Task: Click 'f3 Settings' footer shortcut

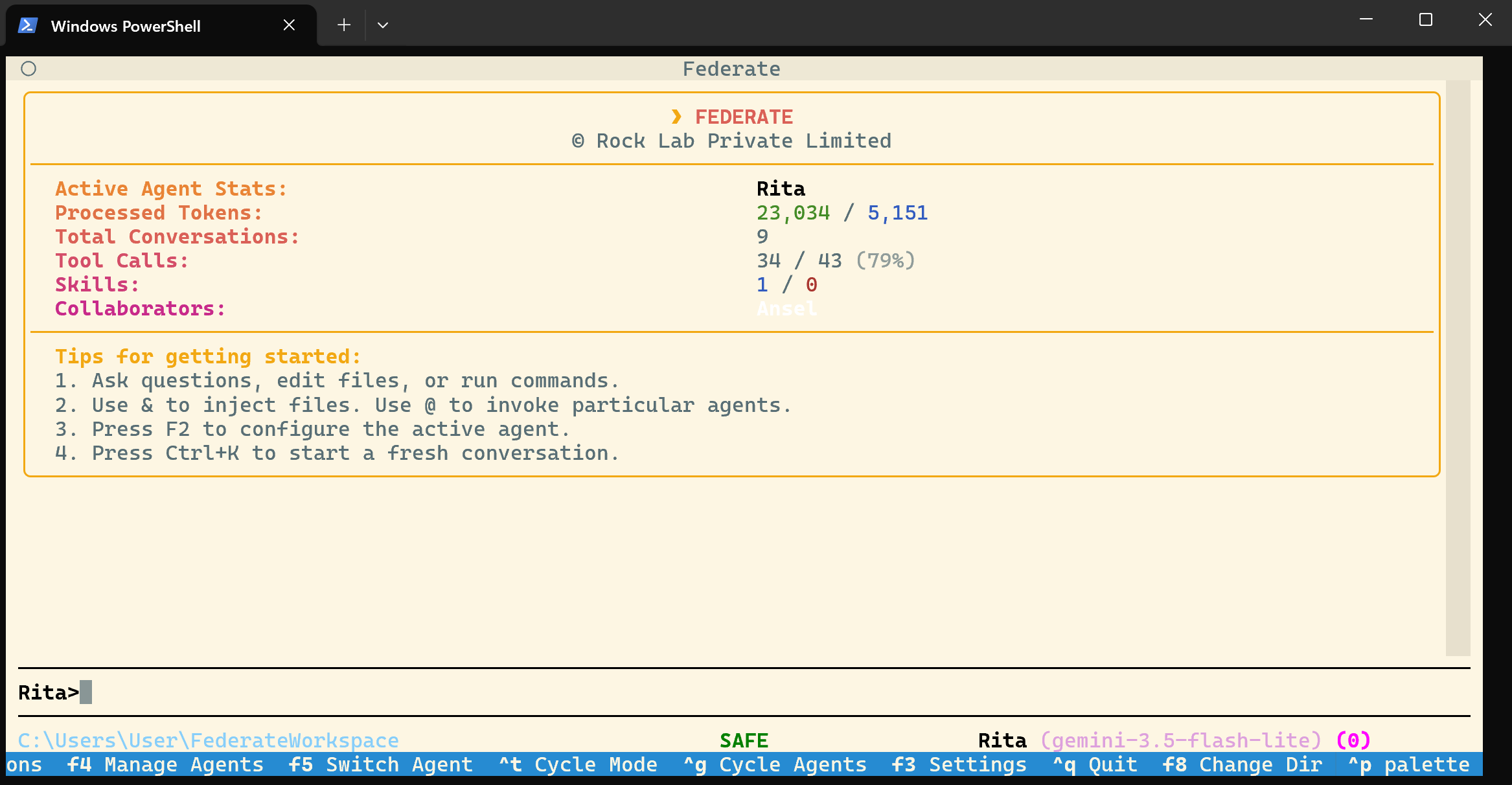Action: (x=959, y=764)
